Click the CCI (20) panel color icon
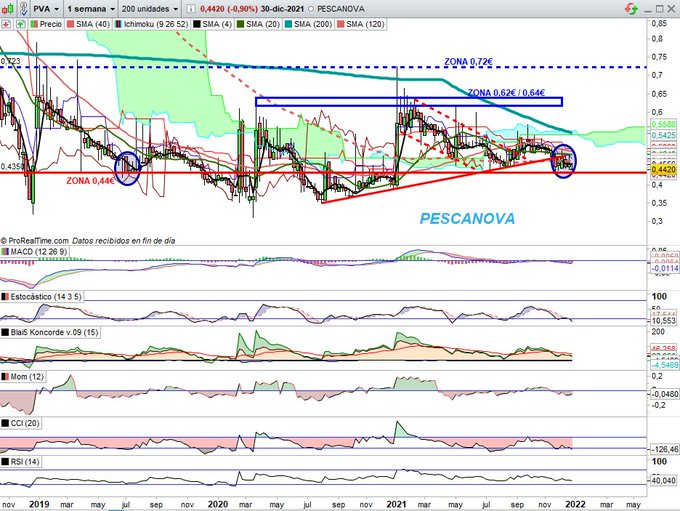The image size is (680, 511). (5, 423)
